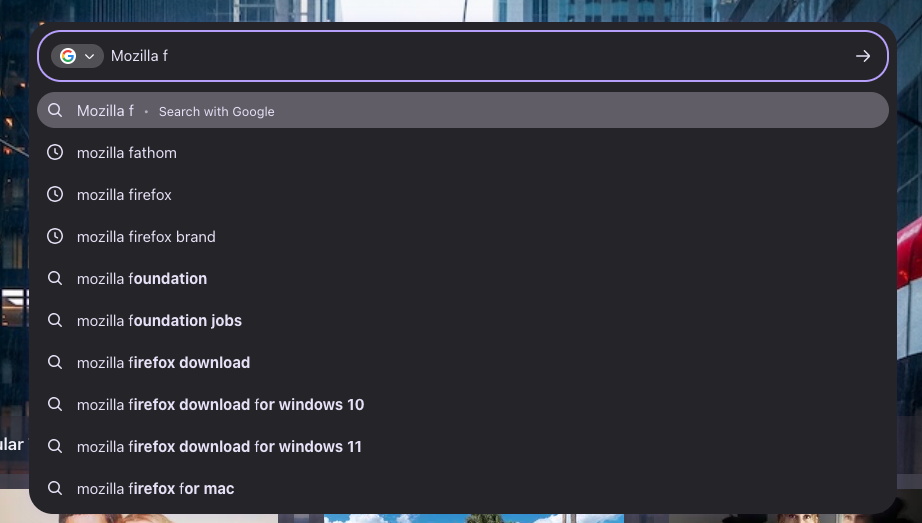Open the Google search engine selector dropdown

(x=77, y=56)
